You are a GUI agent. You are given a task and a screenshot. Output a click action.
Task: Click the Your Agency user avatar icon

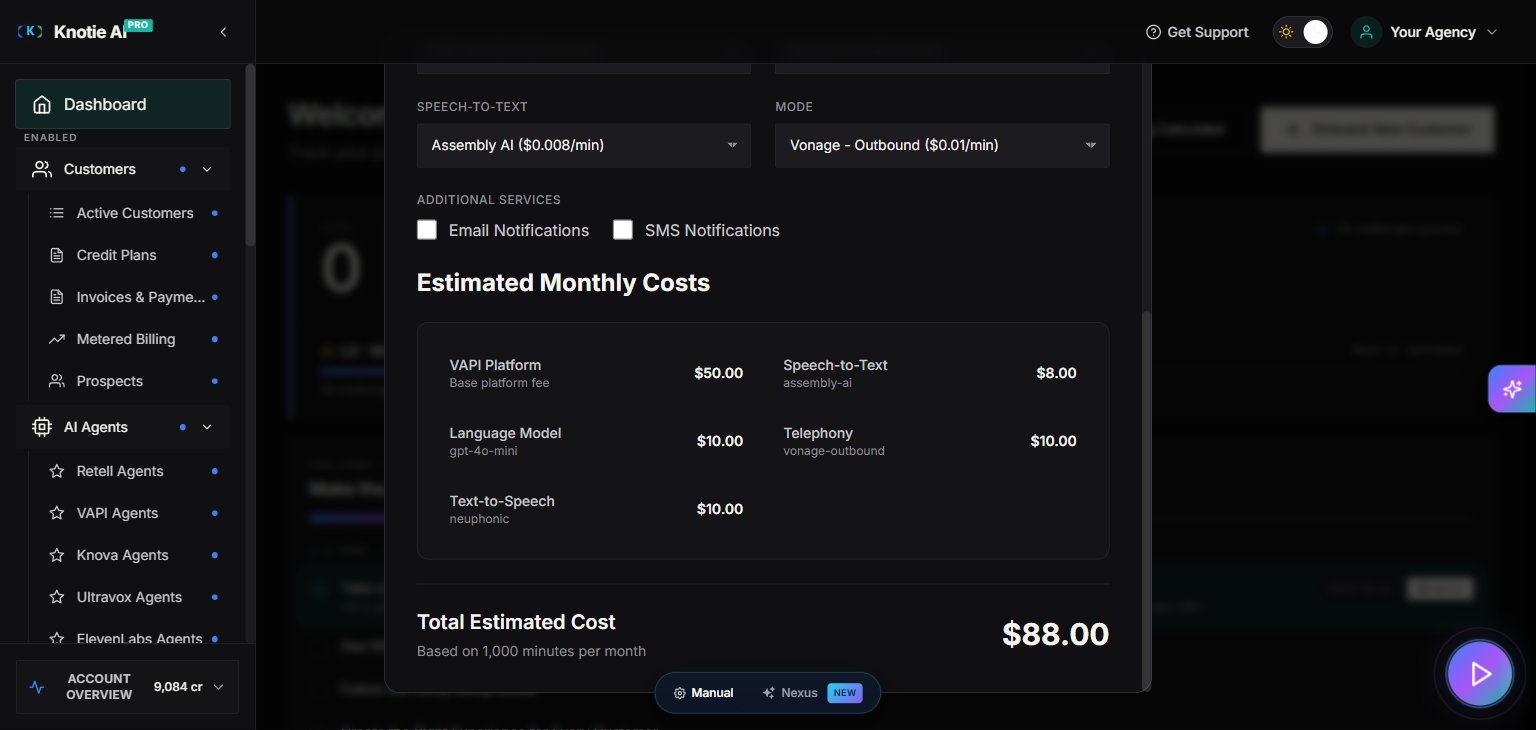(x=1366, y=32)
